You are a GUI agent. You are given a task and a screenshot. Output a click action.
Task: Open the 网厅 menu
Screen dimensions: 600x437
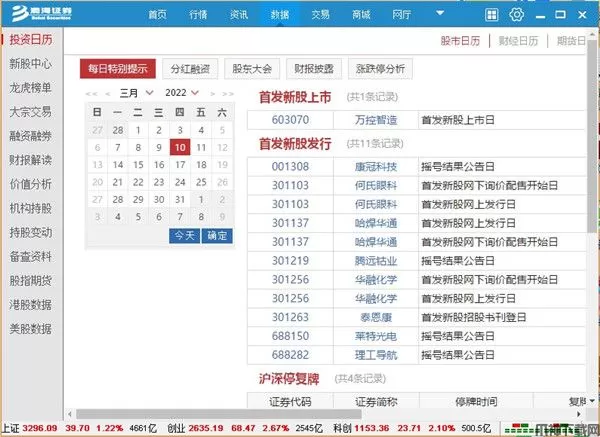click(x=402, y=15)
